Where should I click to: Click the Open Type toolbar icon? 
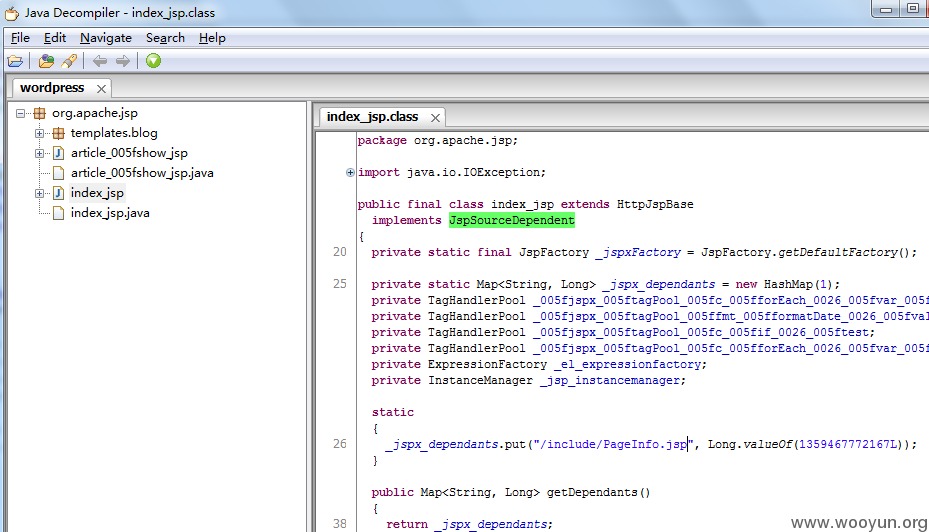pyautogui.click(x=46, y=61)
